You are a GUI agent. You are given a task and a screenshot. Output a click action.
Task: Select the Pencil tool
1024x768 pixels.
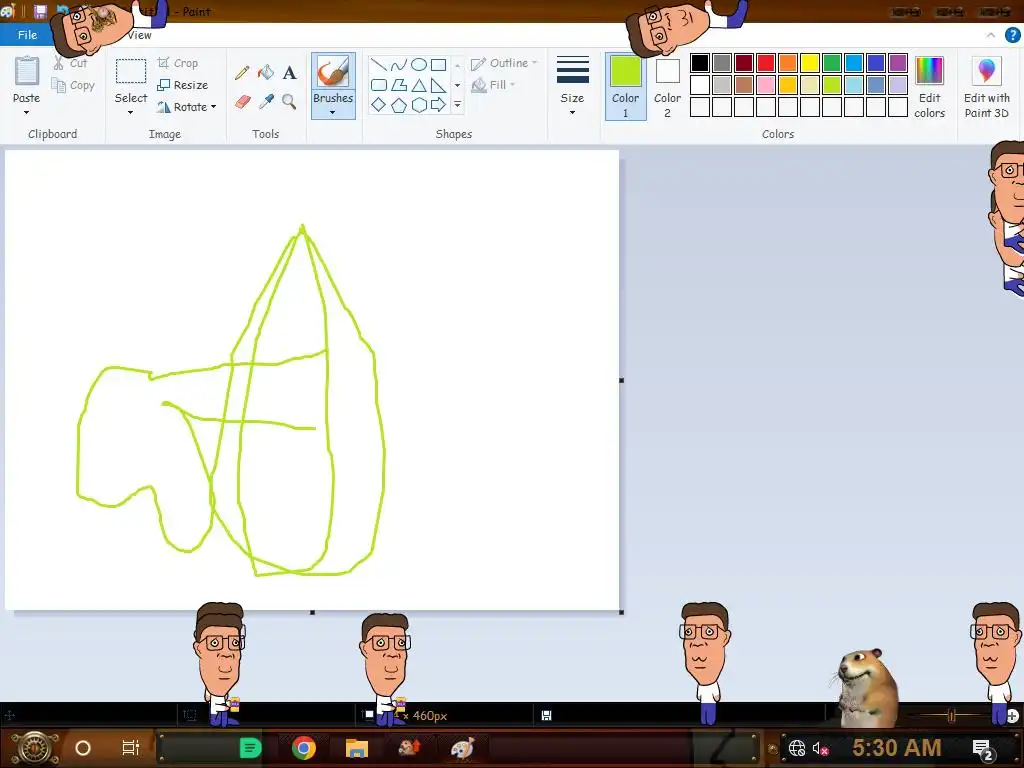point(242,72)
